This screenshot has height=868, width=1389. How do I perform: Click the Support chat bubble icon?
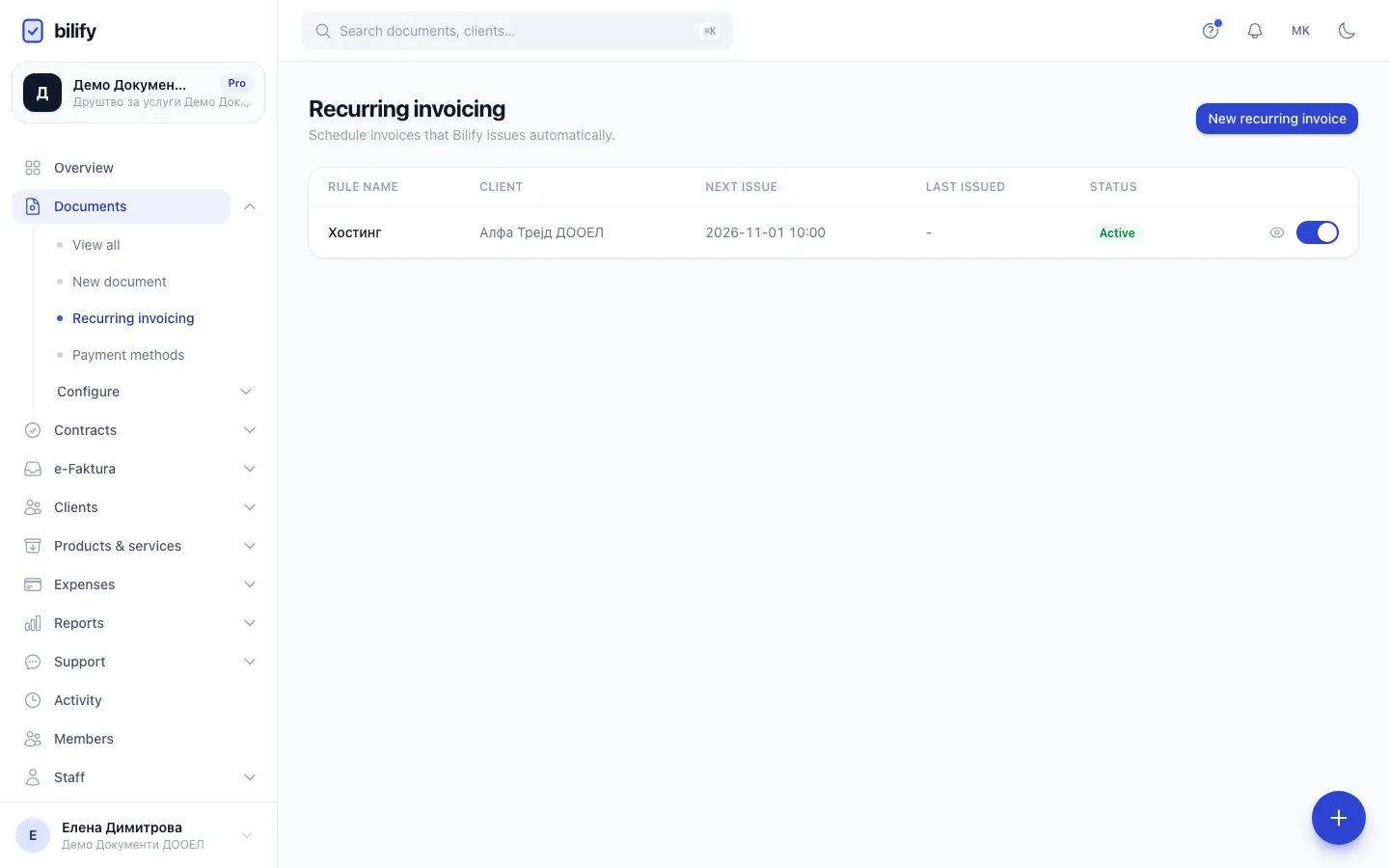[33, 662]
